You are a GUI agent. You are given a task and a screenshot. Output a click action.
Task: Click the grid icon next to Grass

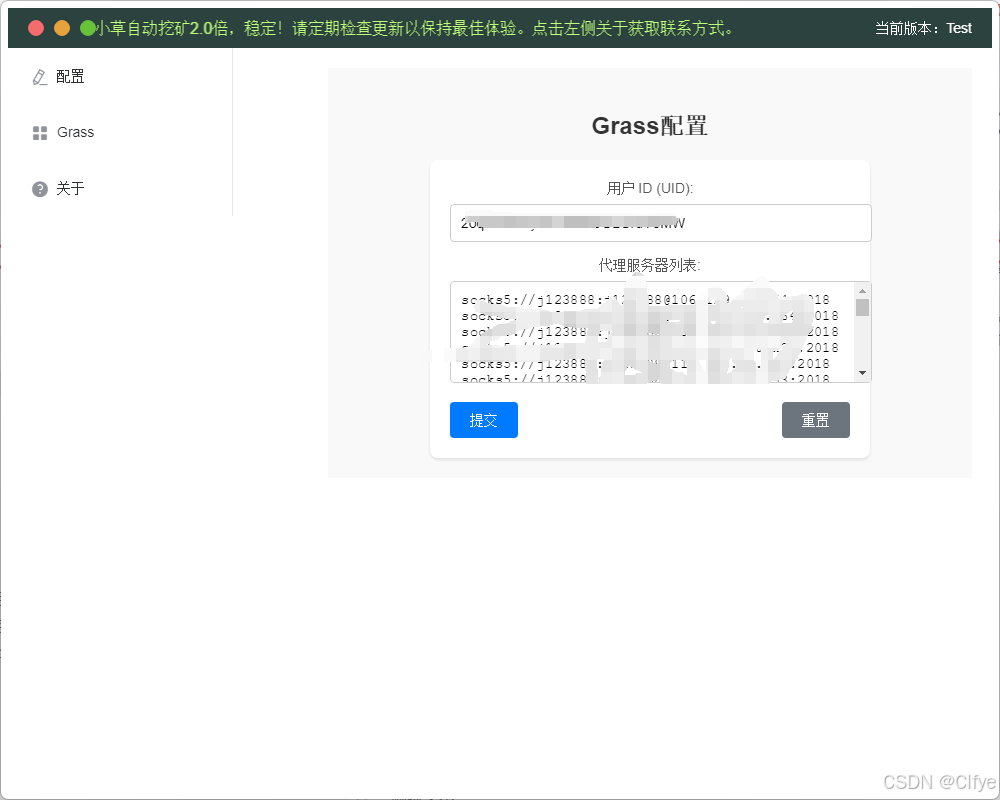(40, 133)
